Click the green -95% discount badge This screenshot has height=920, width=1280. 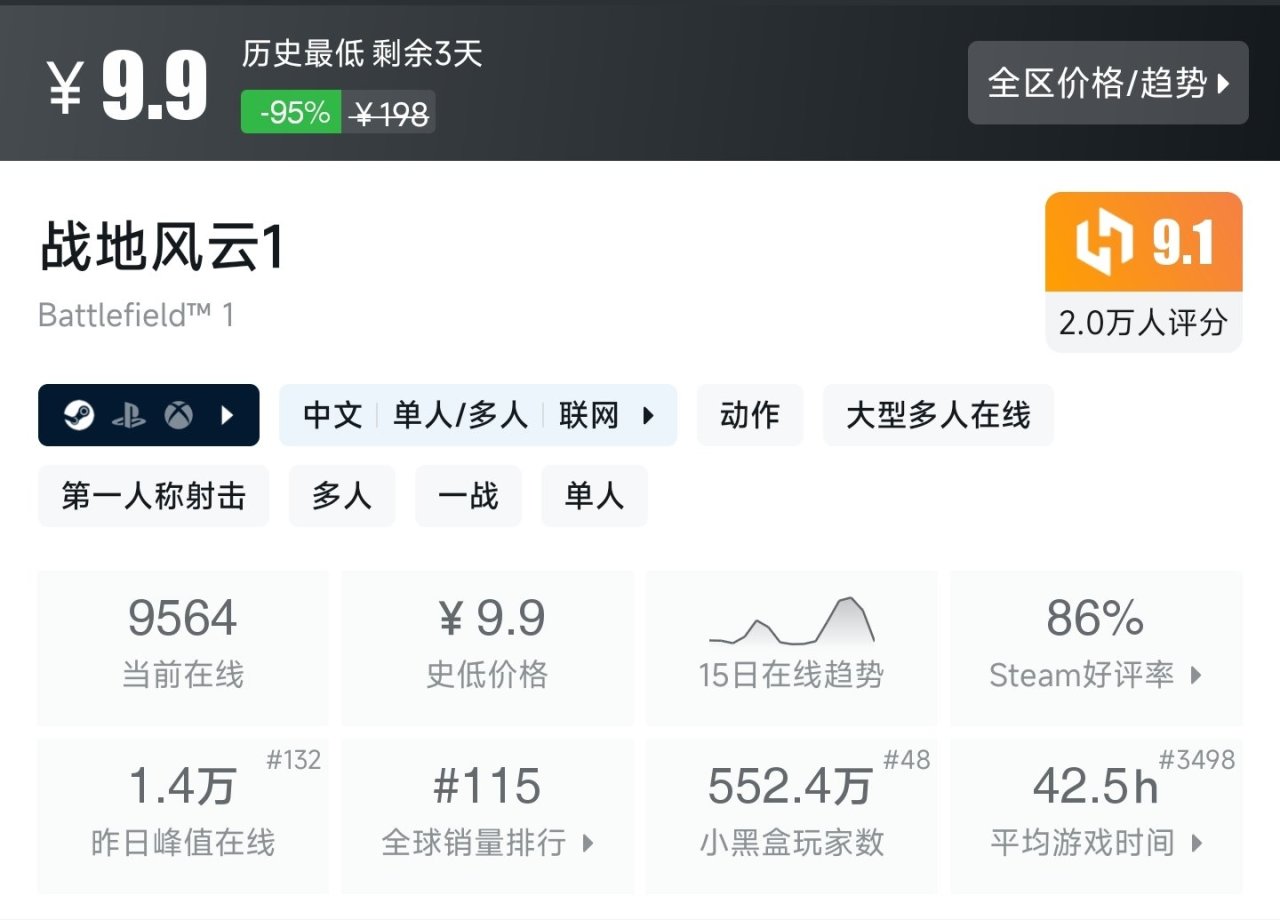pyautogui.click(x=291, y=112)
